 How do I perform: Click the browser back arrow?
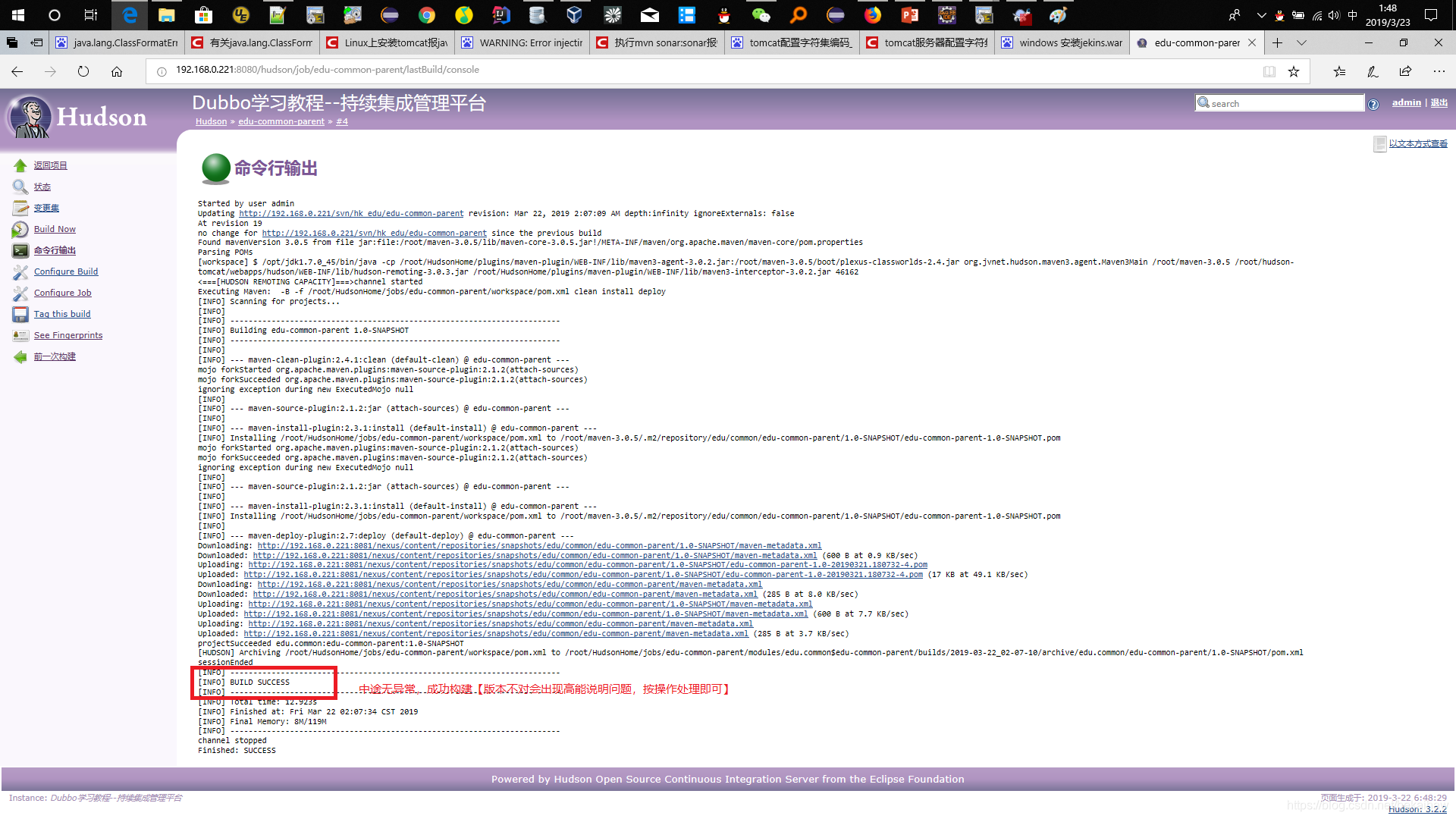tap(17, 71)
